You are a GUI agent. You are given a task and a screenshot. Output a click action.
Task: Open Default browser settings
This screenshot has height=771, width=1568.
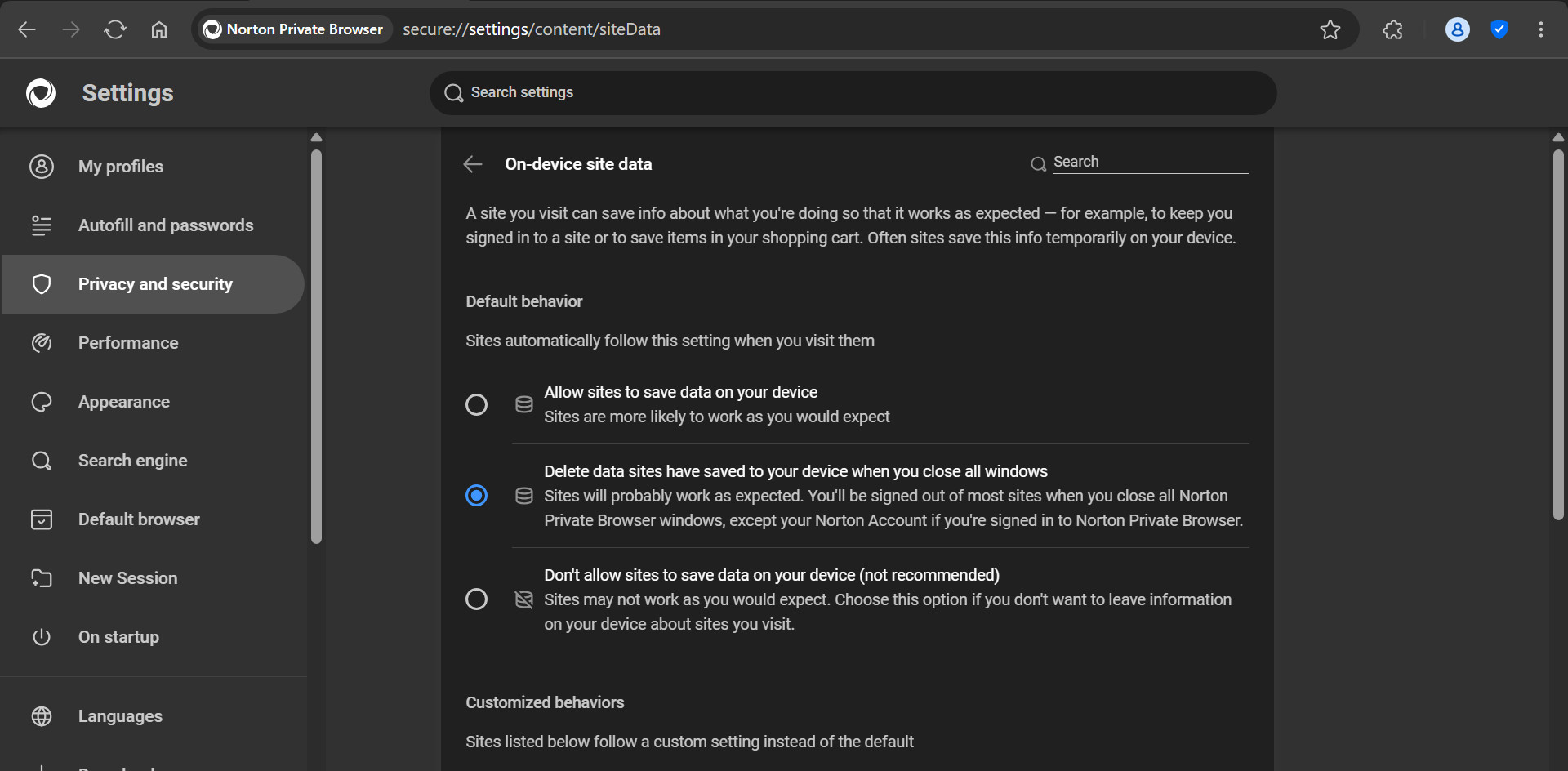tap(154, 519)
